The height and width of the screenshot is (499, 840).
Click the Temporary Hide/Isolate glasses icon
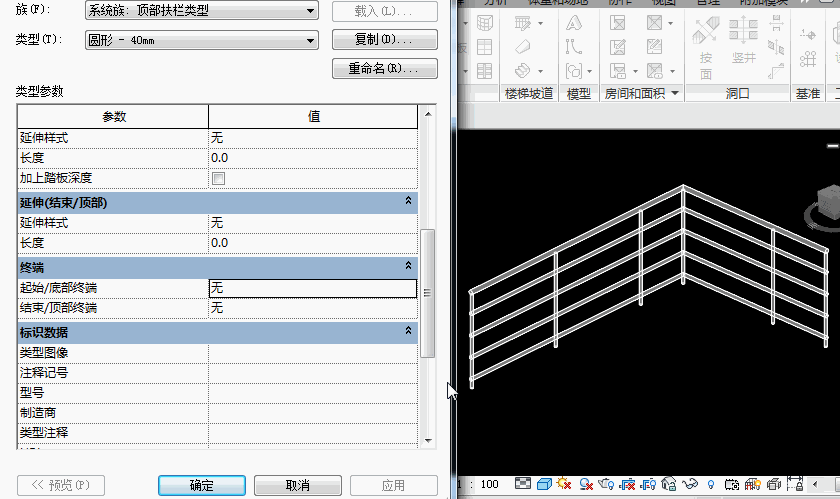coord(692,485)
